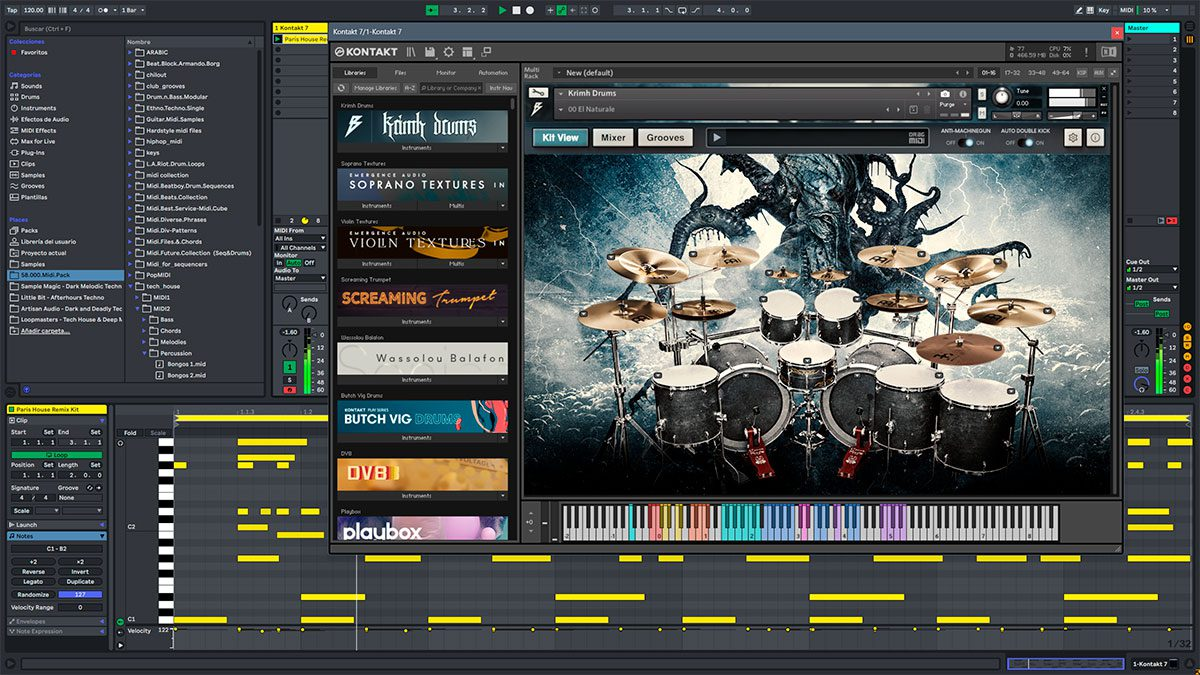Click the Ableton transport play button
The image size is (1200, 675).
[x=502, y=10]
